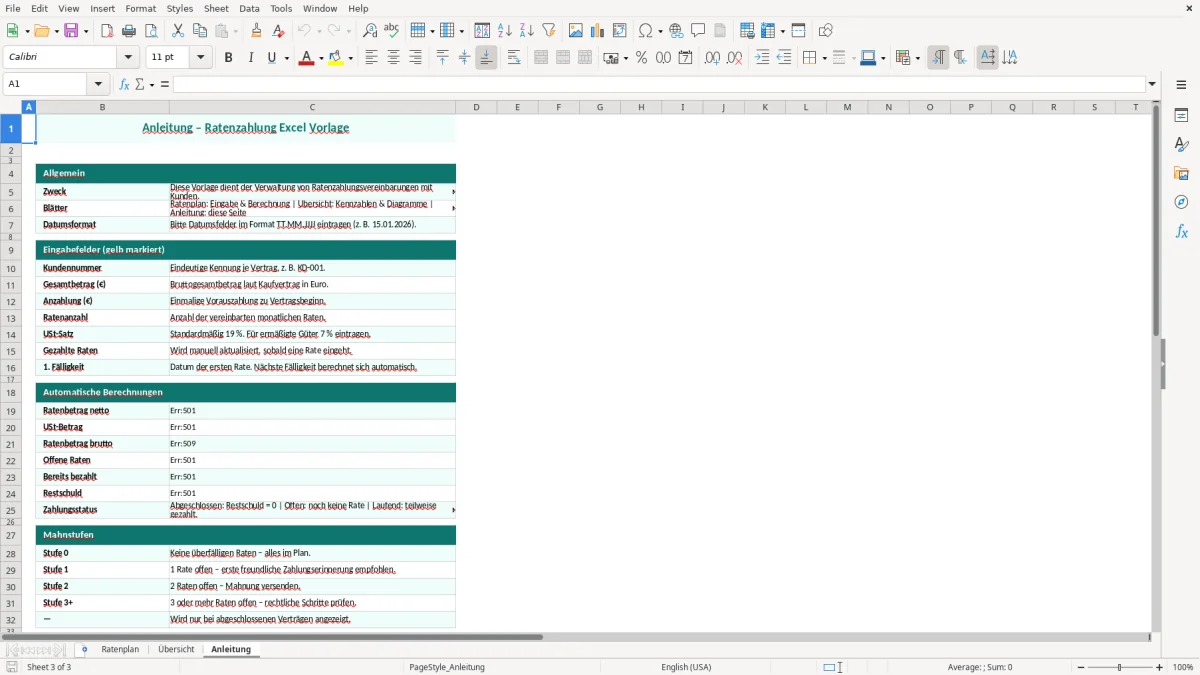This screenshot has width=1200, height=675.
Task: Apply red font color swatch
Action: coord(306,58)
